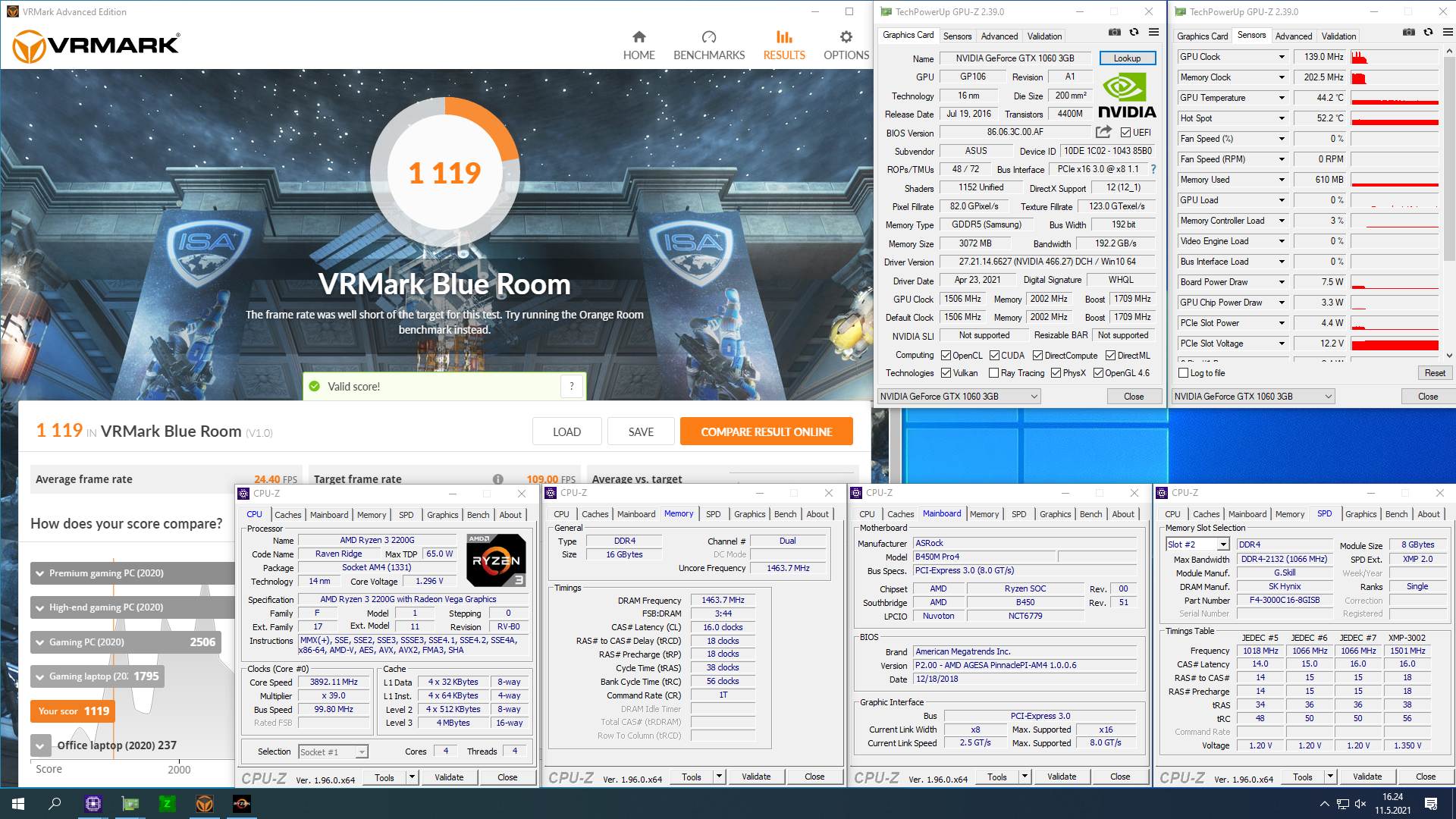This screenshot has width=1456, height=819.
Task: Open VRMark RESULTS section
Action: coord(784,45)
